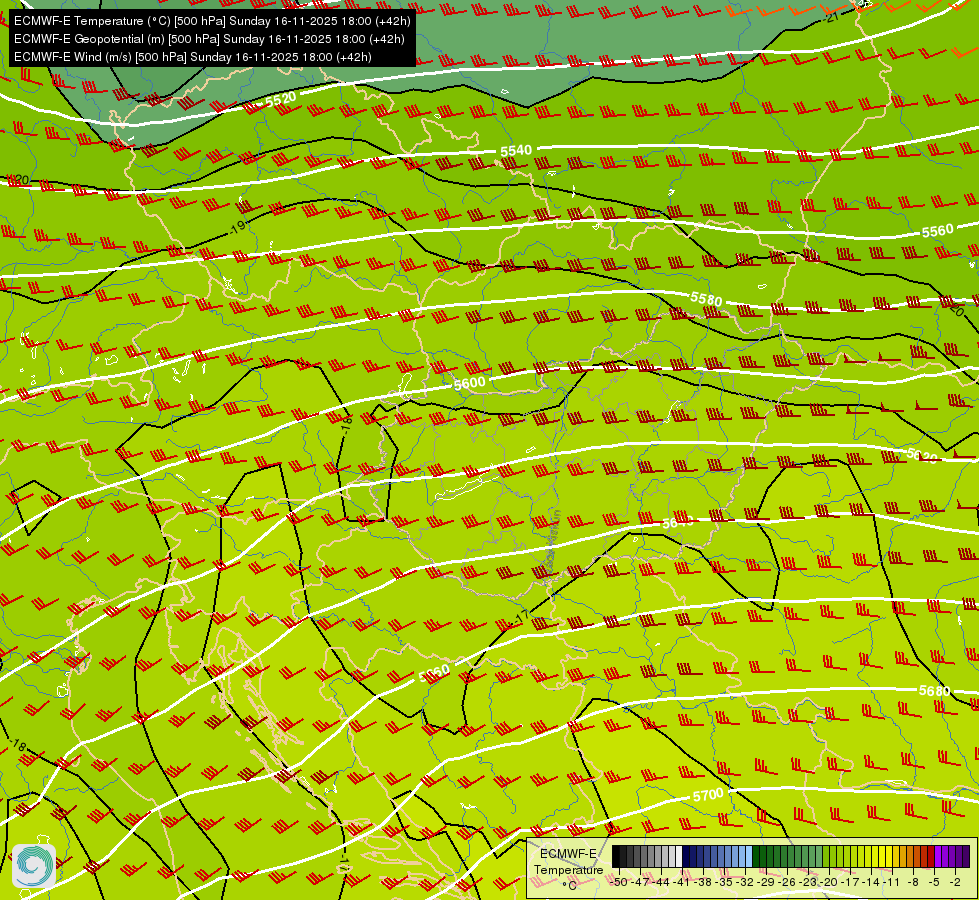Click the -50 value in the color legend
Screen dimensions: 979x900
point(619,882)
